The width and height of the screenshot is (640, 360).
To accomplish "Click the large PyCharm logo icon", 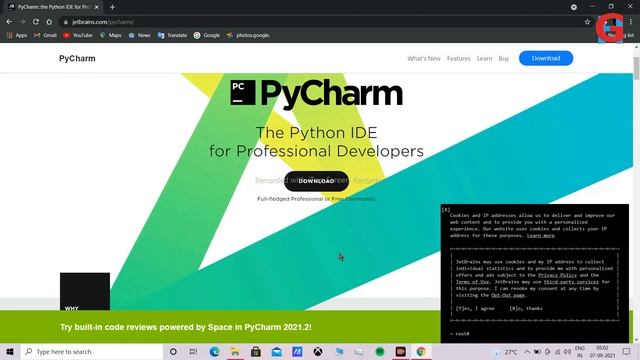I will click(243, 93).
